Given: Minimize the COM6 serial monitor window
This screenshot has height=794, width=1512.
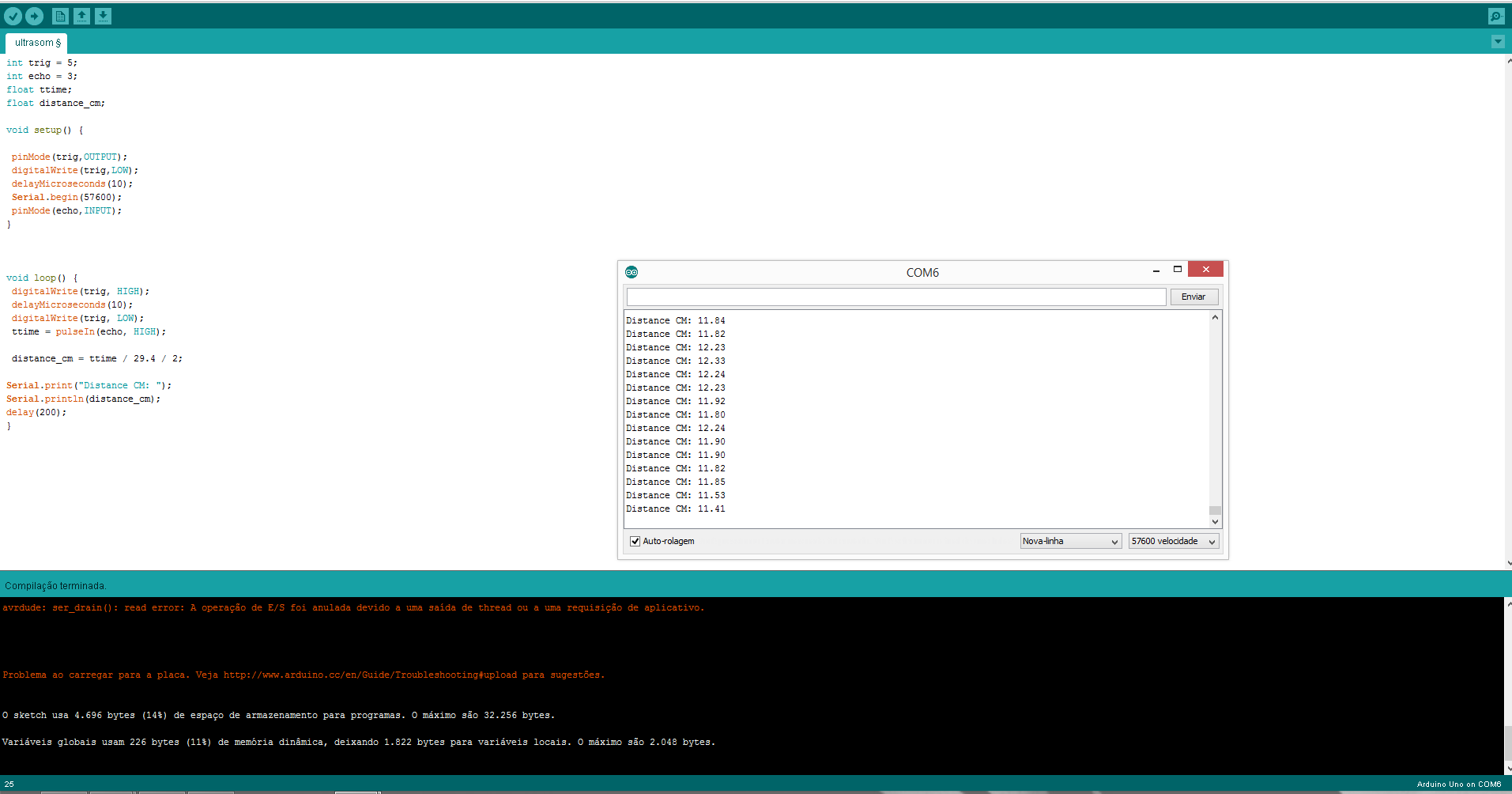Looking at the screenshot, I should (x=1156, y=270).
